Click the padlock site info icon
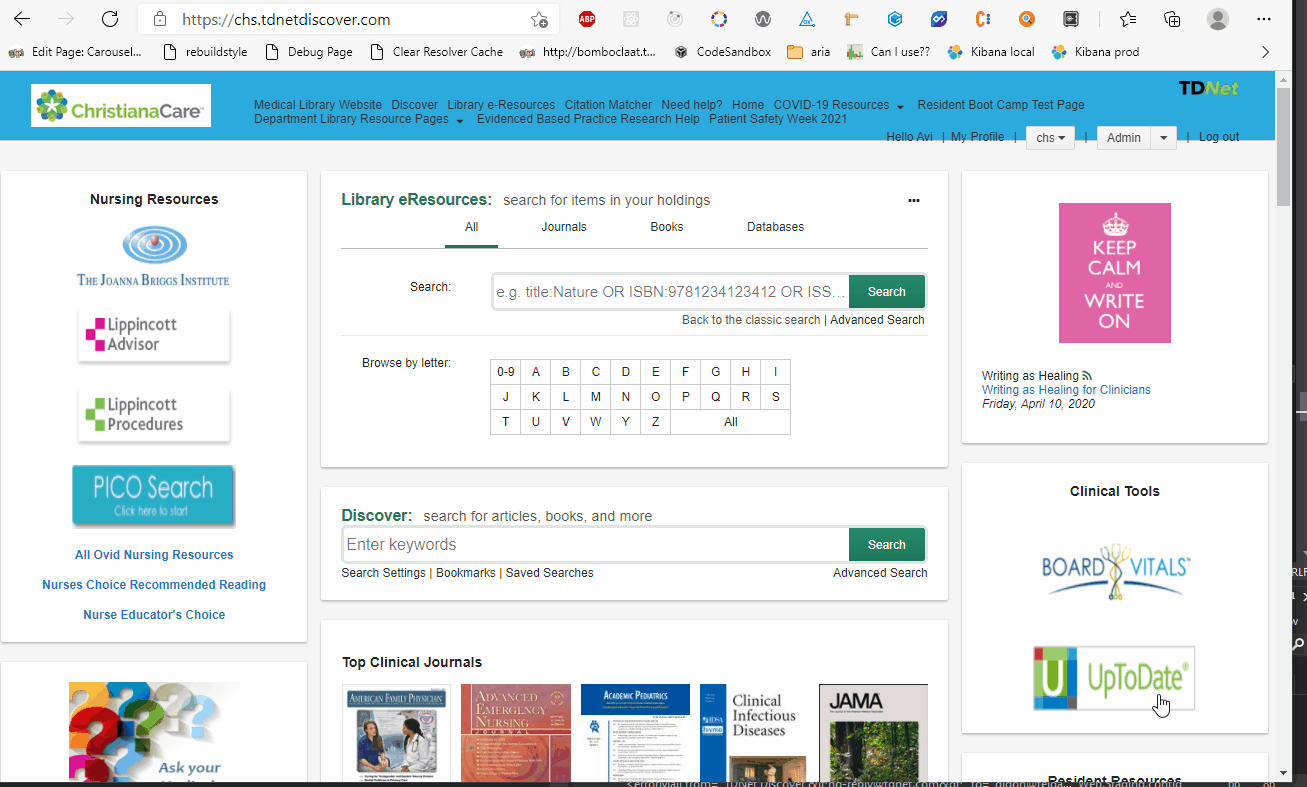The height and width of the screenshot is (787, 1307). pos(159,19)
